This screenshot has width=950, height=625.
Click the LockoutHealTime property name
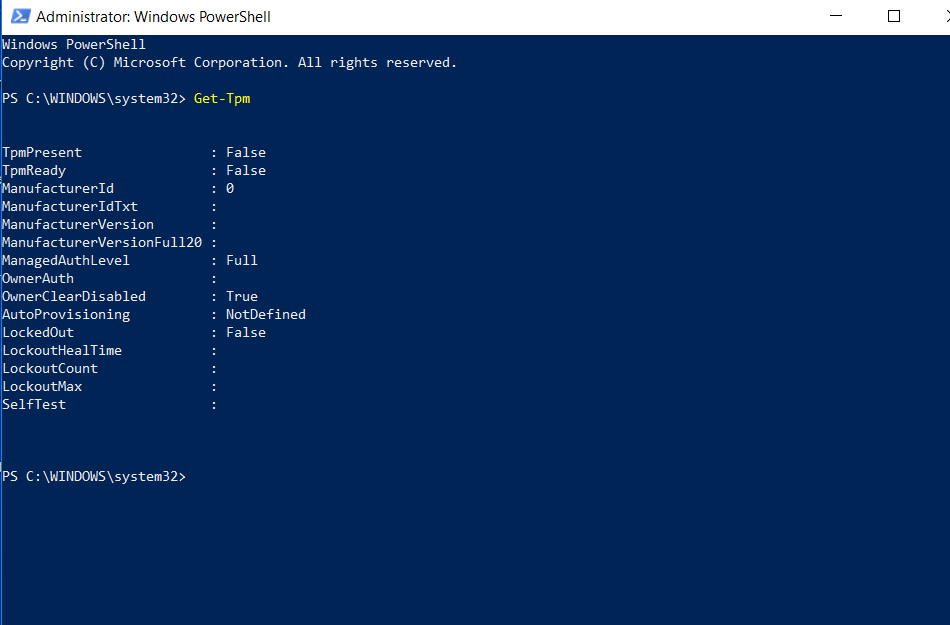pos(62,351)
